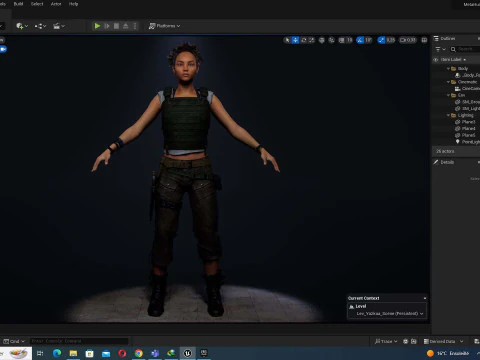This screenshot has width=480, height=360.
Task: Collapse the Lighting folder
Action: point(448,115)
